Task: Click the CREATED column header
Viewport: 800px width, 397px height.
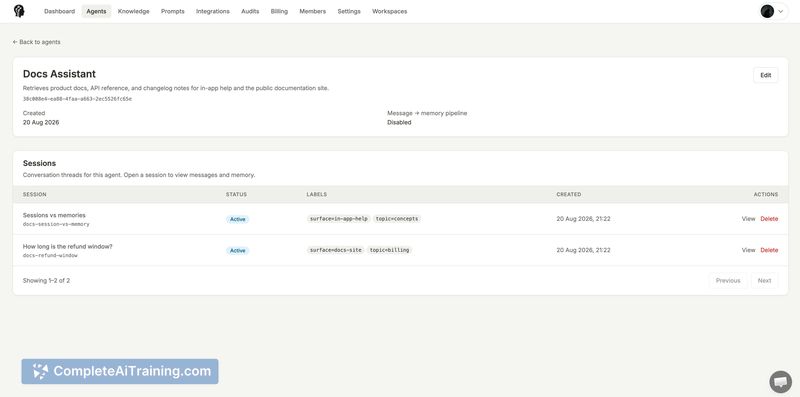Action: (569, 194)
